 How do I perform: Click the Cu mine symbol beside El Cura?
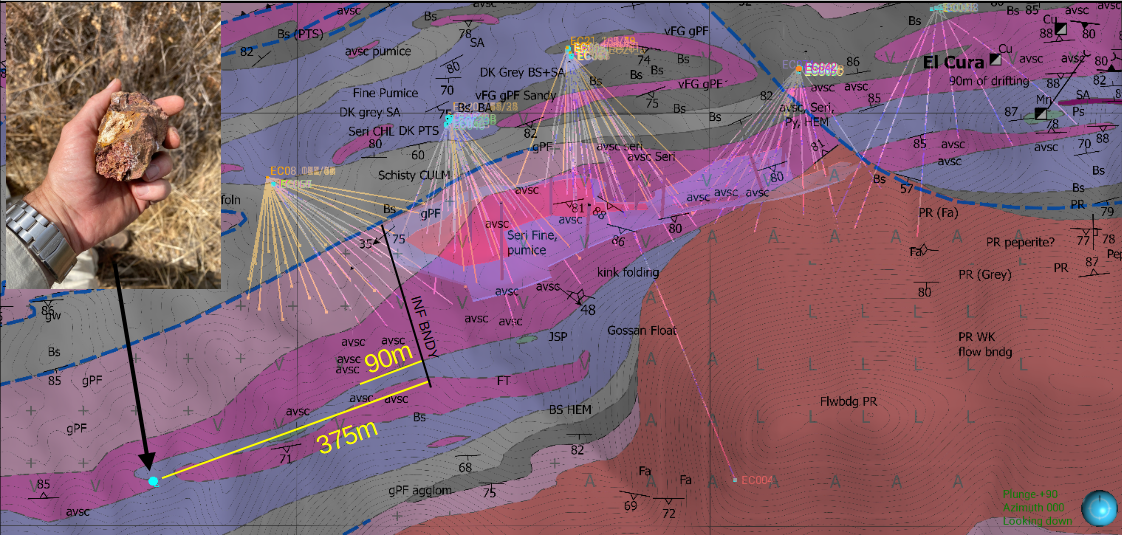tap(995, 60)
